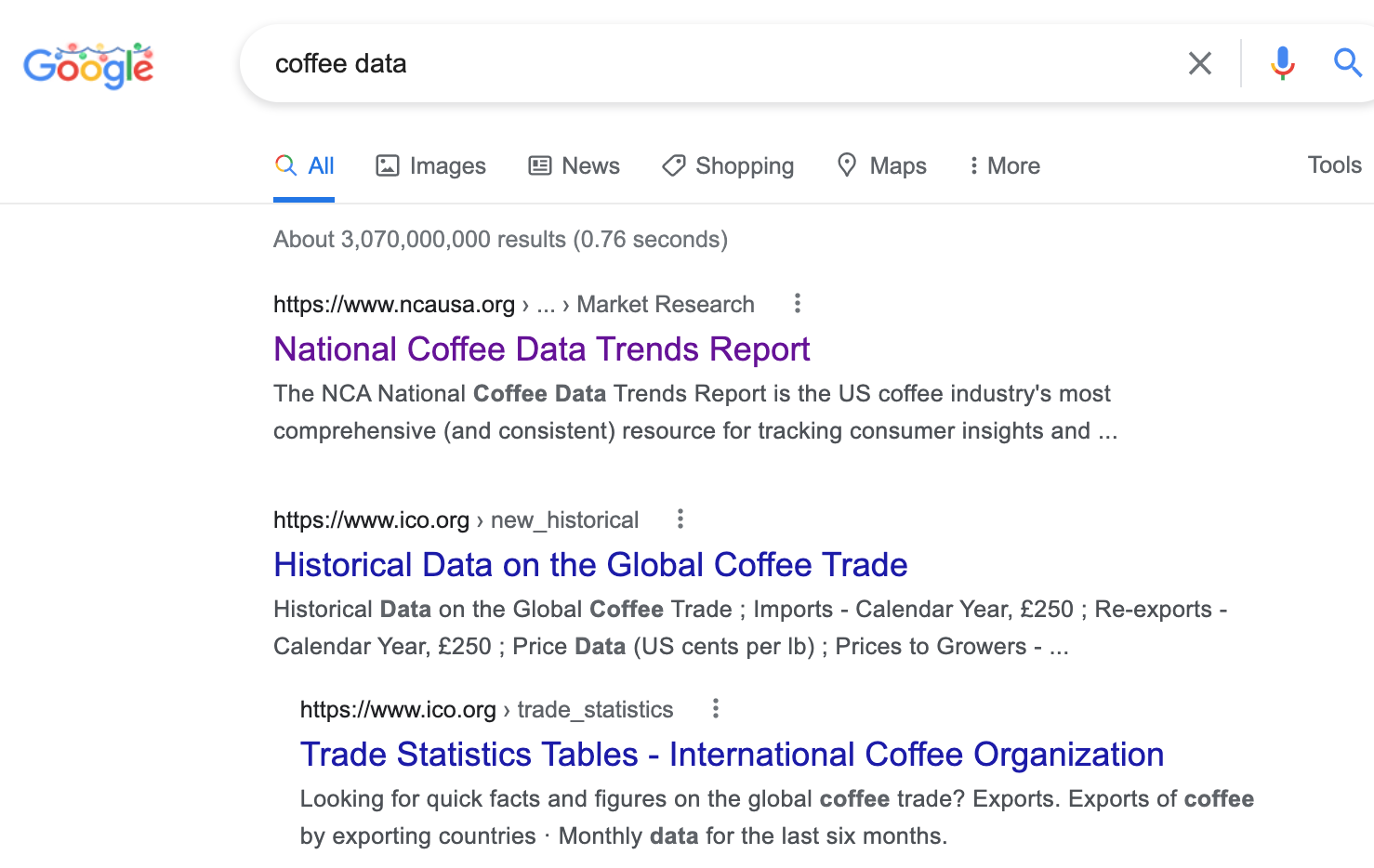Start voice search with microphone icon

(x=1282, y=63)
